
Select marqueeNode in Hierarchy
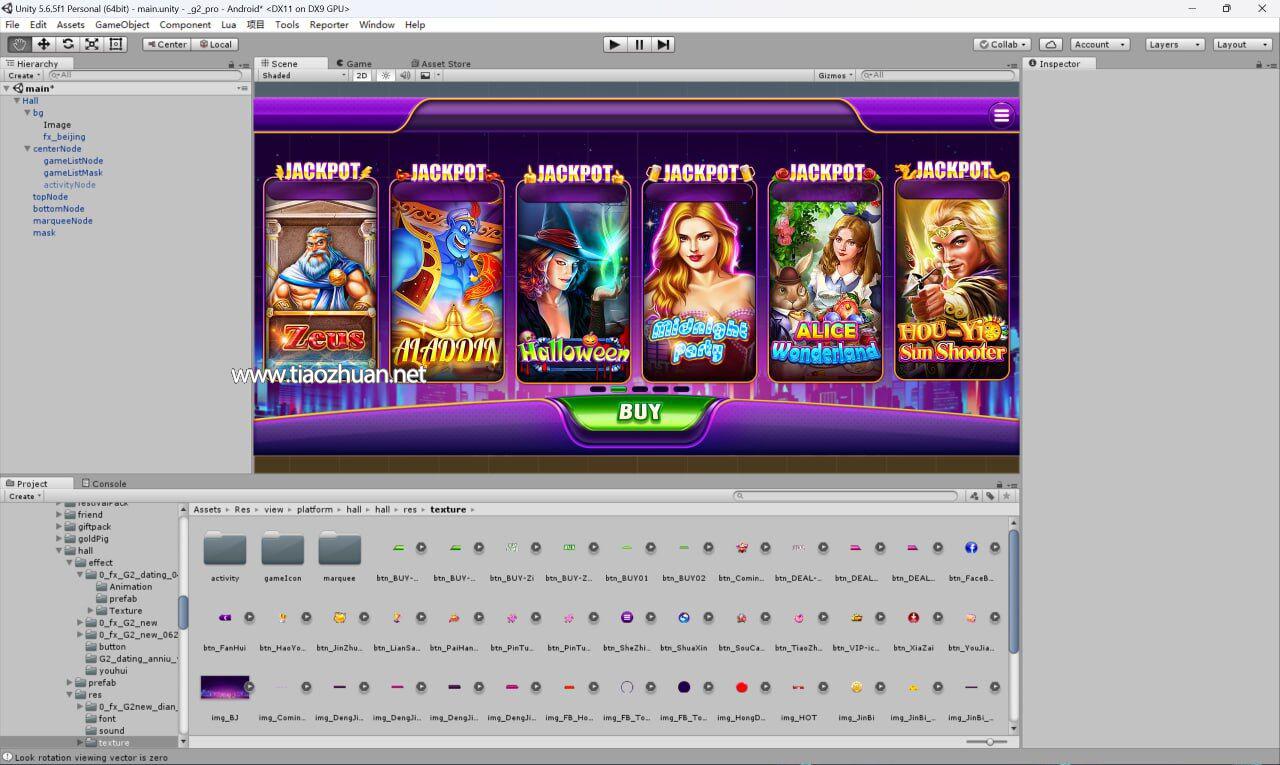[x=63, y=221]
